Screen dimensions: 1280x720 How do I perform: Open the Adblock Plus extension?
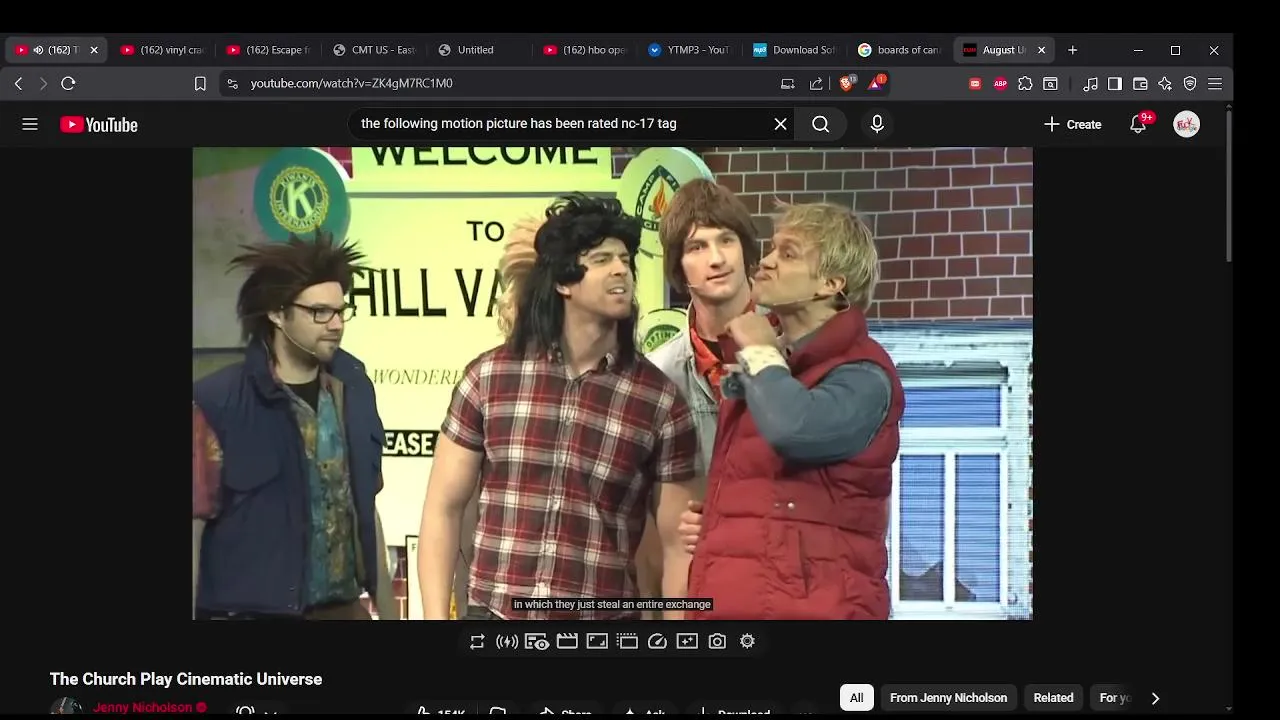pyautogui.click(x=1000, y=84)
